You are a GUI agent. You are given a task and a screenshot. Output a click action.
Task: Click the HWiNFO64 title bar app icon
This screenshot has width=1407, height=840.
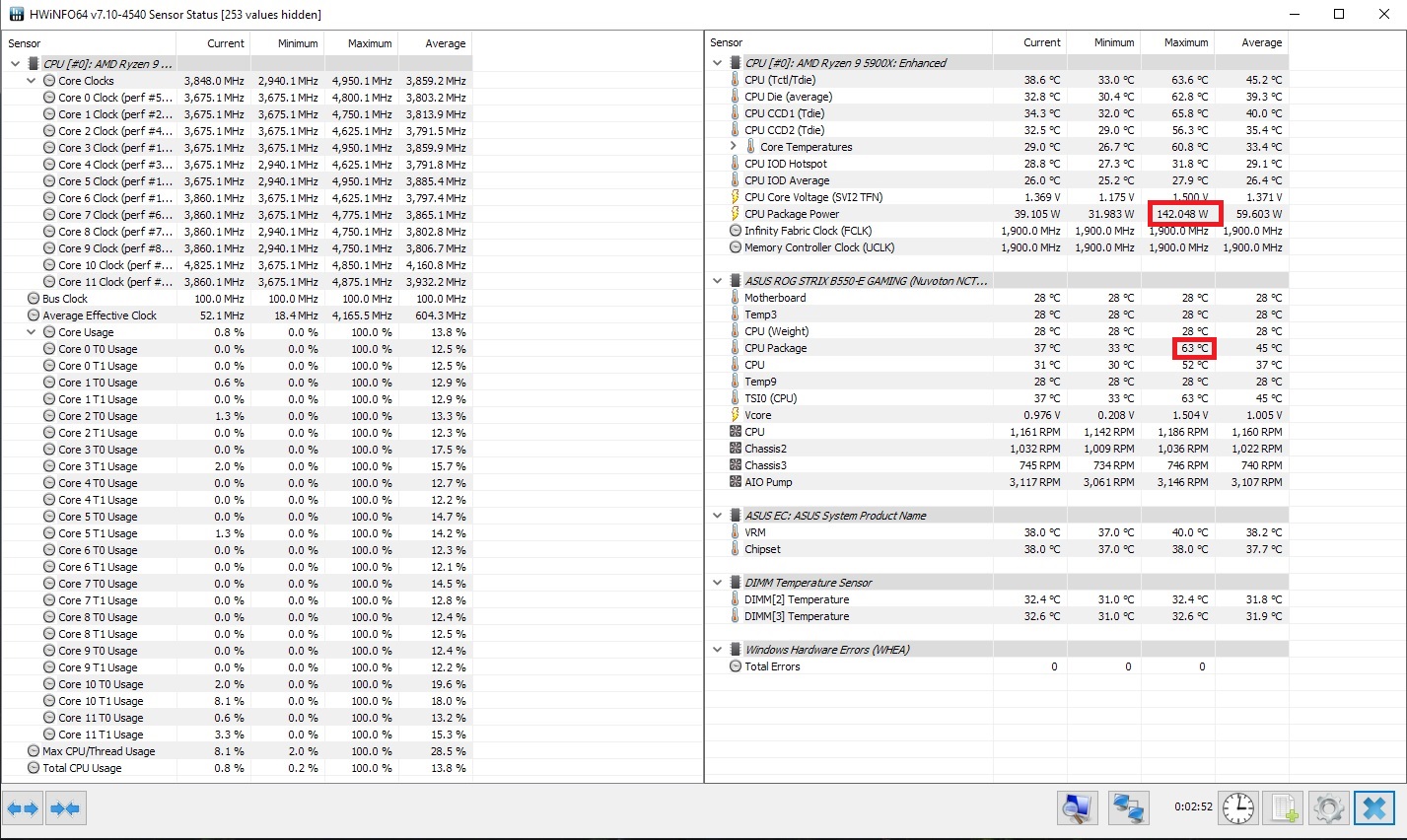[x=17, y=14]
